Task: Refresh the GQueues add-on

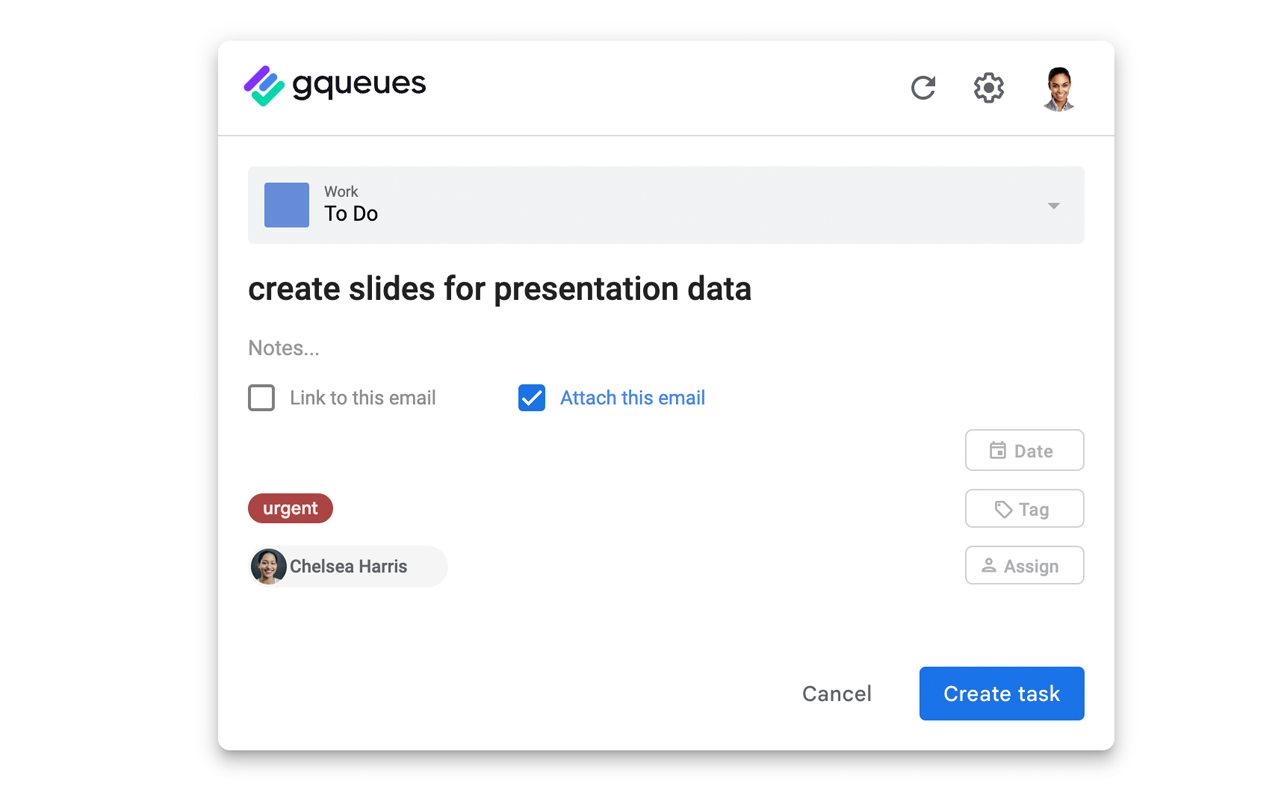Action: click(x=922, y=88)
